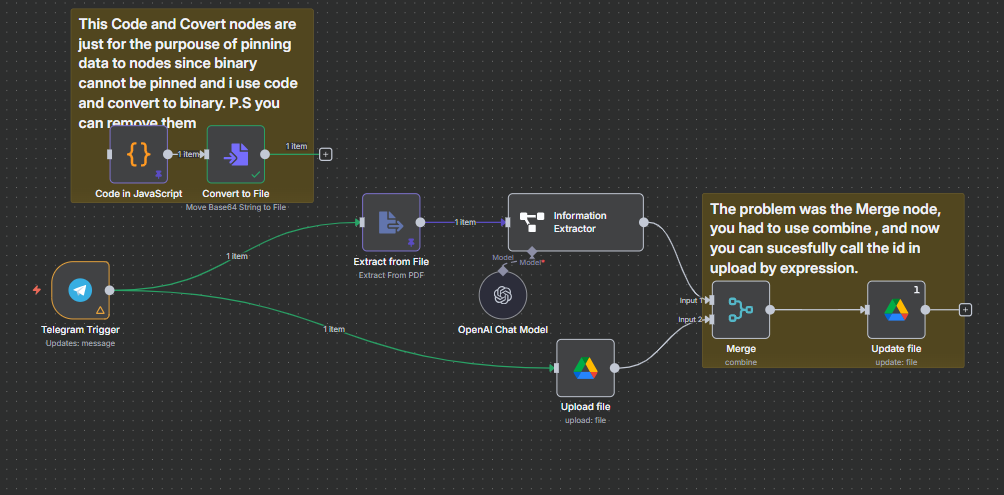The width and height of the screenshot is (1004, 495).
Task: Open the Google Drive Upload file node
Action: click(585, 368)
